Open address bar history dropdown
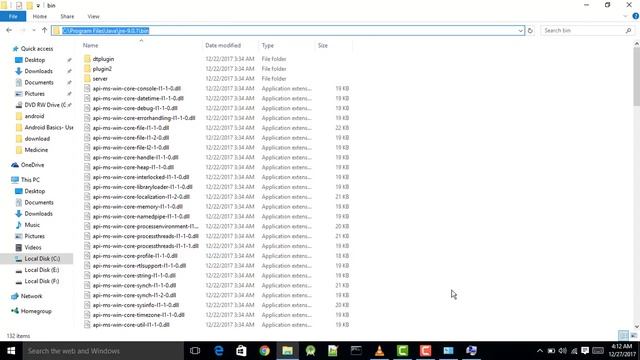The height and width of the screenshot is (360, 640). pos(520,31)
